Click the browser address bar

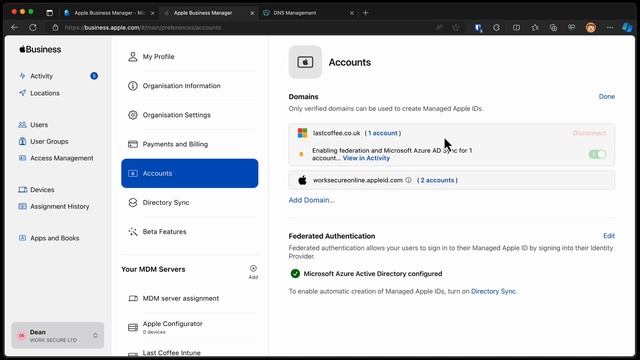pos(245,28)
